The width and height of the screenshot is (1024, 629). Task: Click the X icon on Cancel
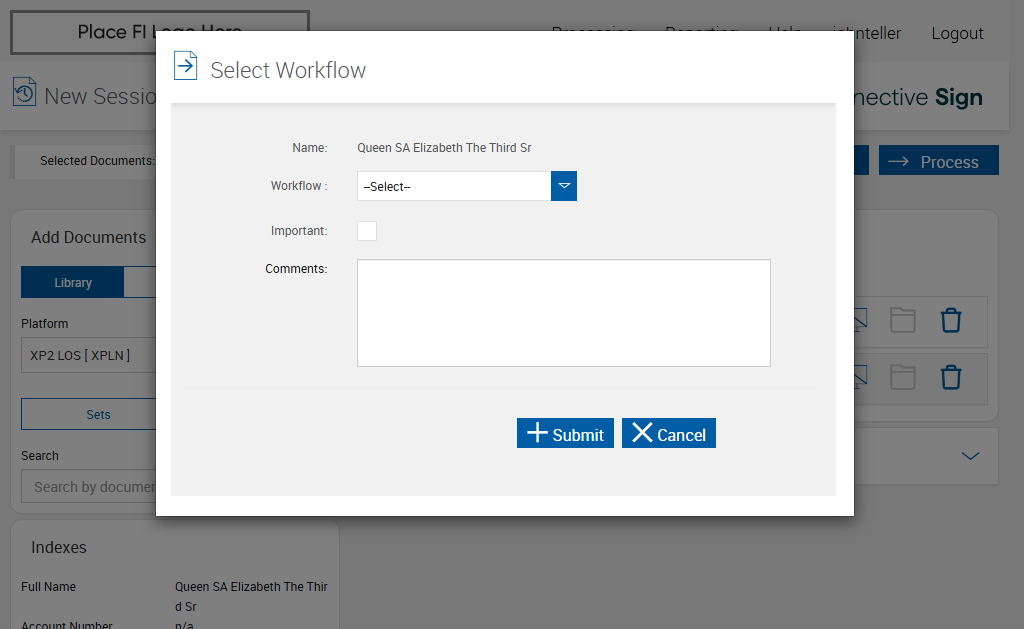(642, 433)
